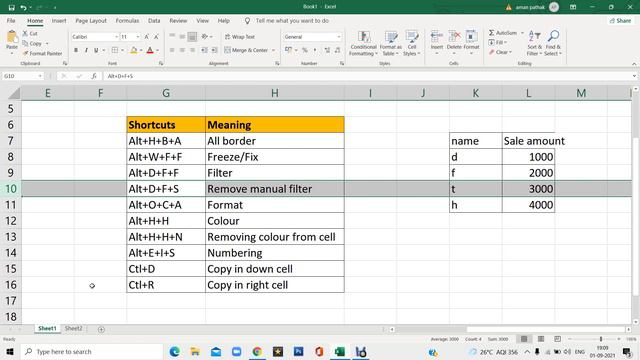Open Sort & Filter menu

(x=534, y=43)
